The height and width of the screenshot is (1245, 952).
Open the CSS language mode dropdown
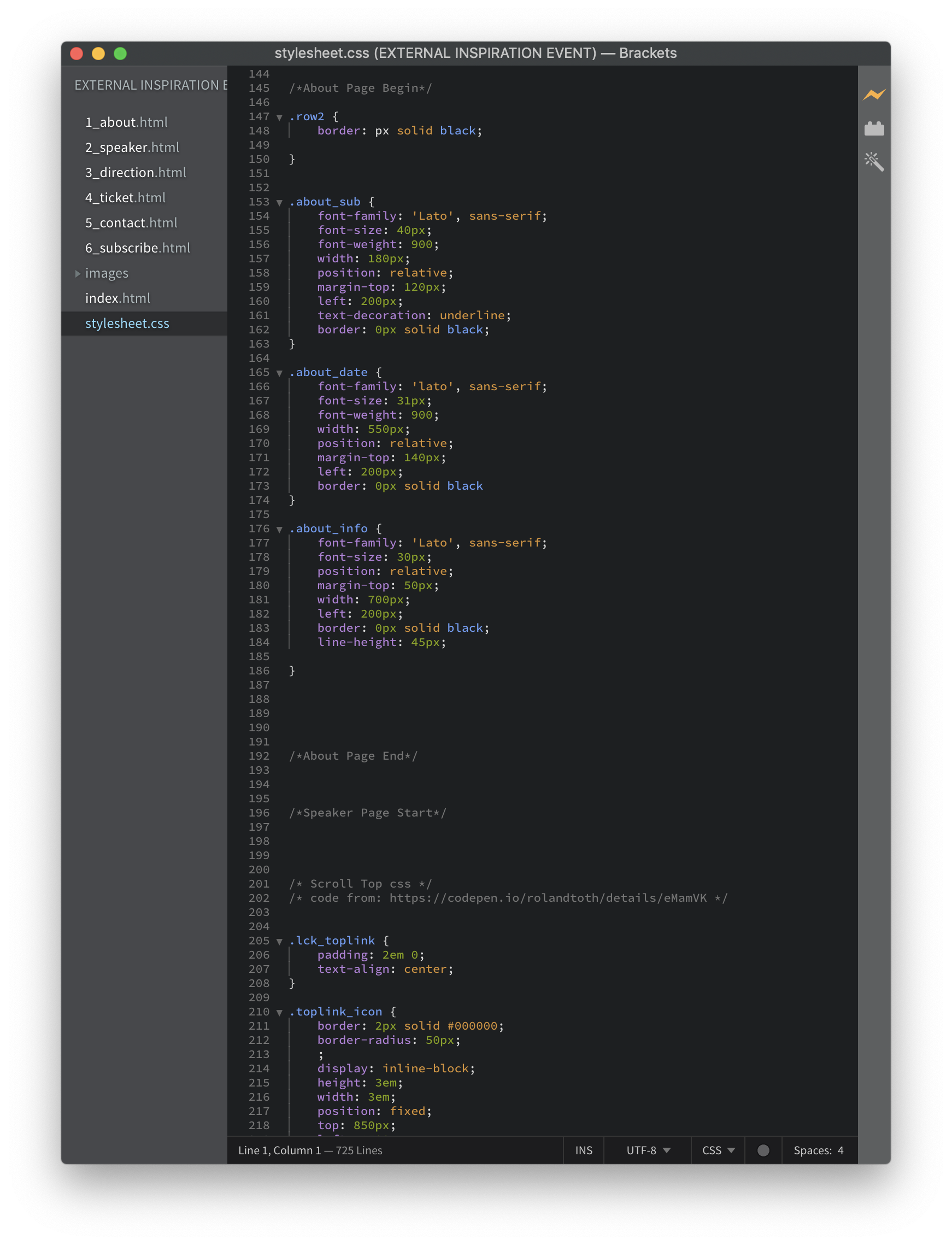pyautogui.click(x=718, y=1150)
